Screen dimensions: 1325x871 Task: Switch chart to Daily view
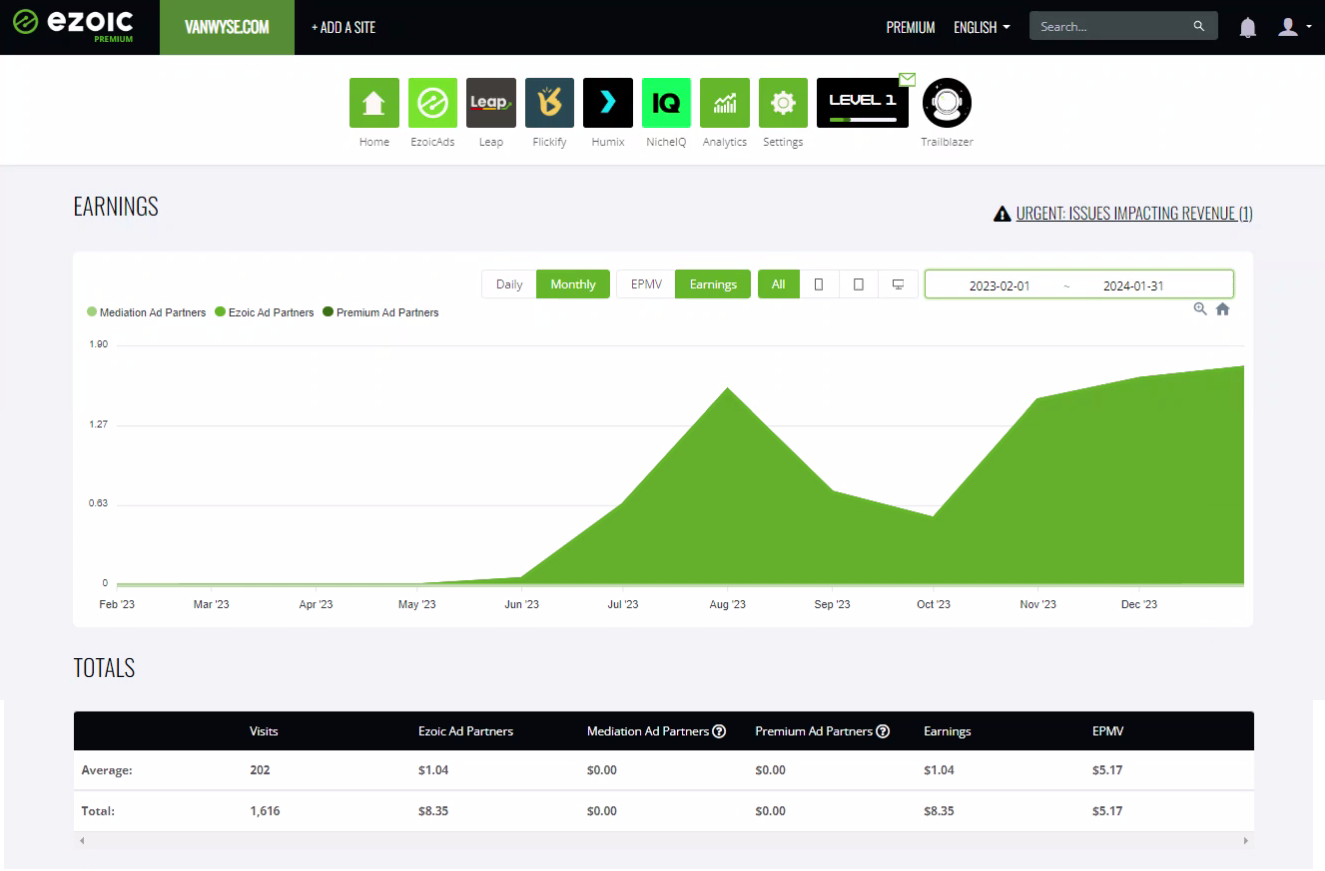pyautogui.click(x=509, y=285)
